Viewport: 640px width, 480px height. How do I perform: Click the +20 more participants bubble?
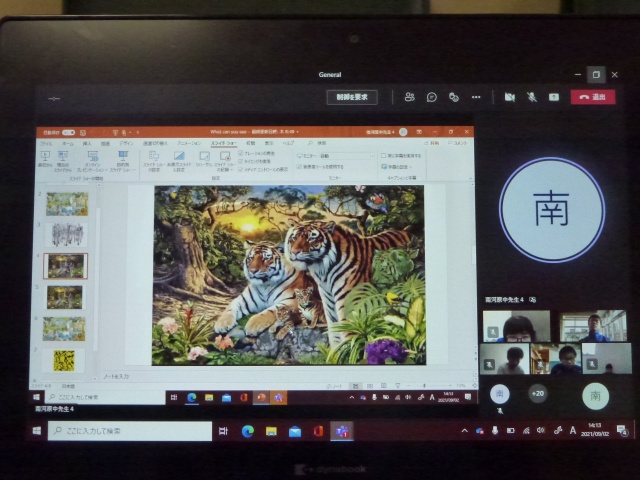pos(538,394)
